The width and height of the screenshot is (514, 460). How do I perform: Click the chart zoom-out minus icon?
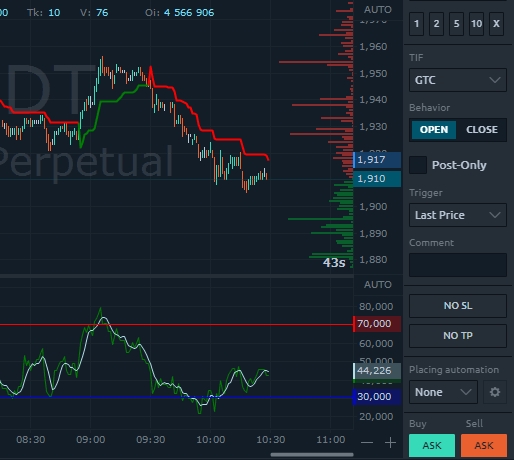click(x=367, y=443)
